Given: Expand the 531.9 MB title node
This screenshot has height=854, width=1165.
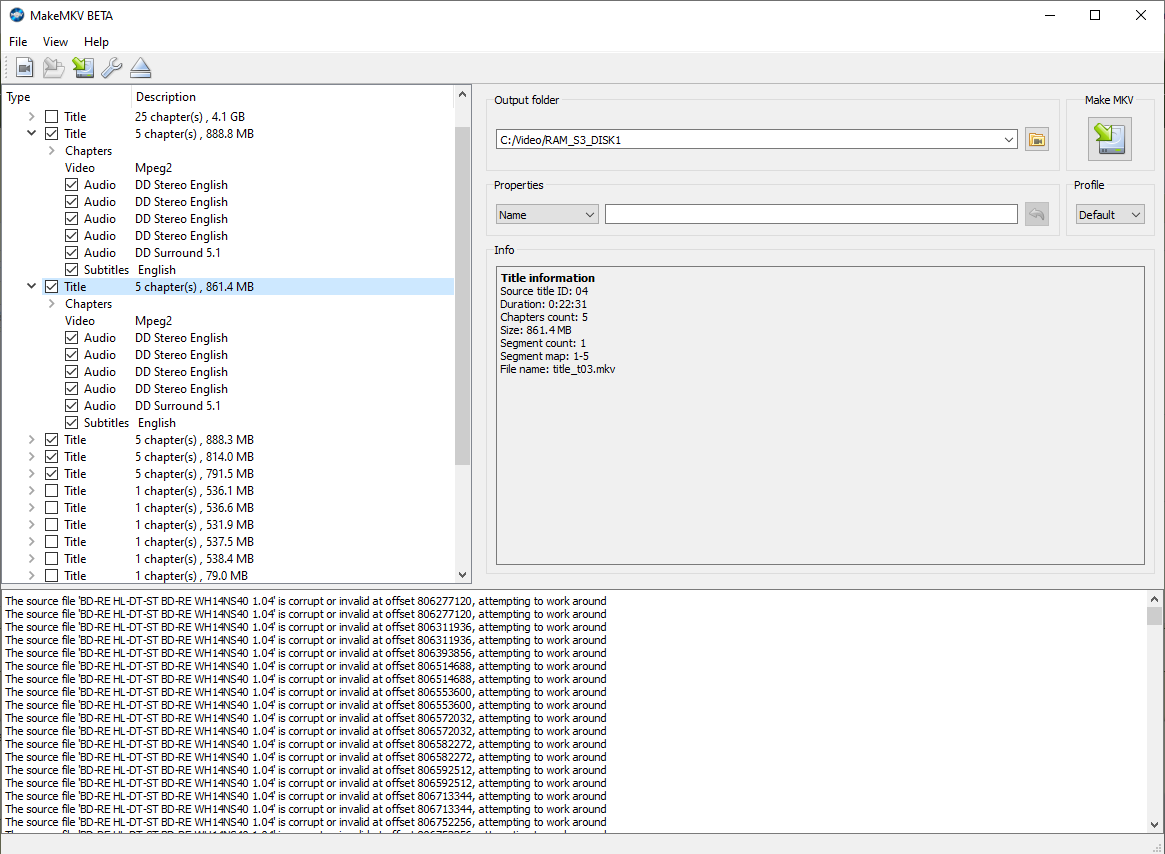Looking at the screenshot, I should pos(31,525).
